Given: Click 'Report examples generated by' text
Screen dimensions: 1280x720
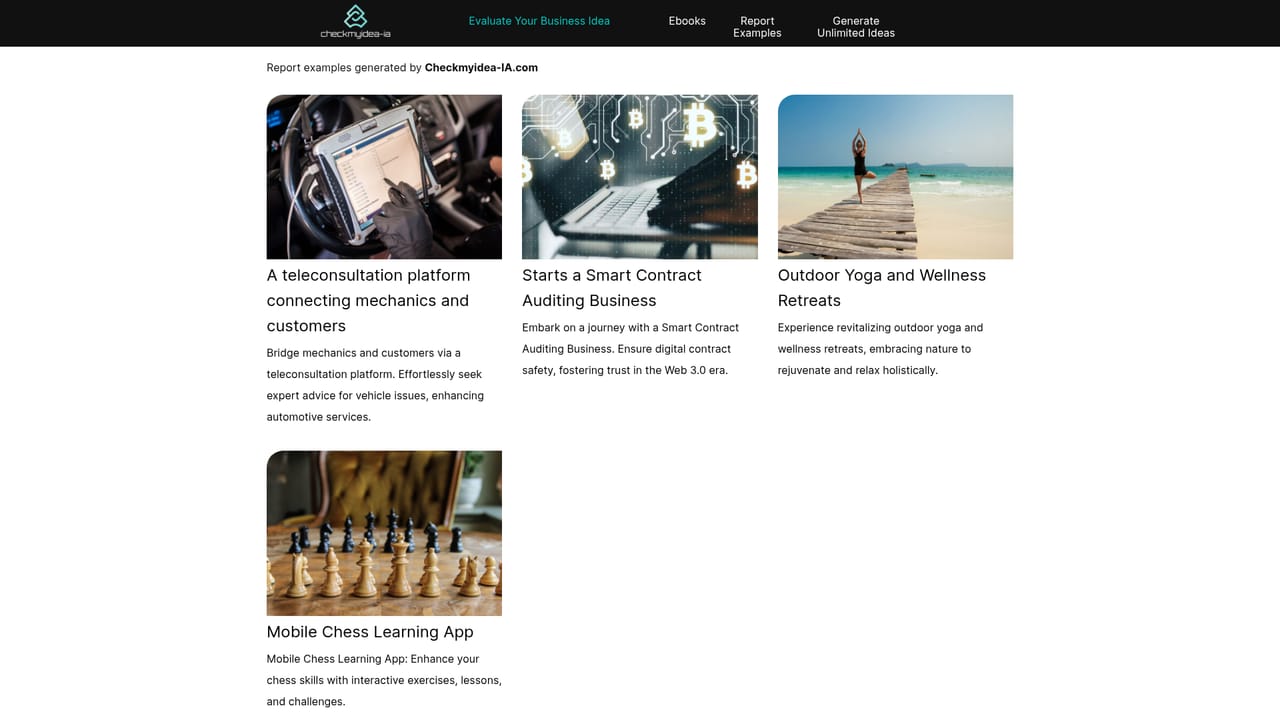Looking at the screenshot, I should 344,68.
